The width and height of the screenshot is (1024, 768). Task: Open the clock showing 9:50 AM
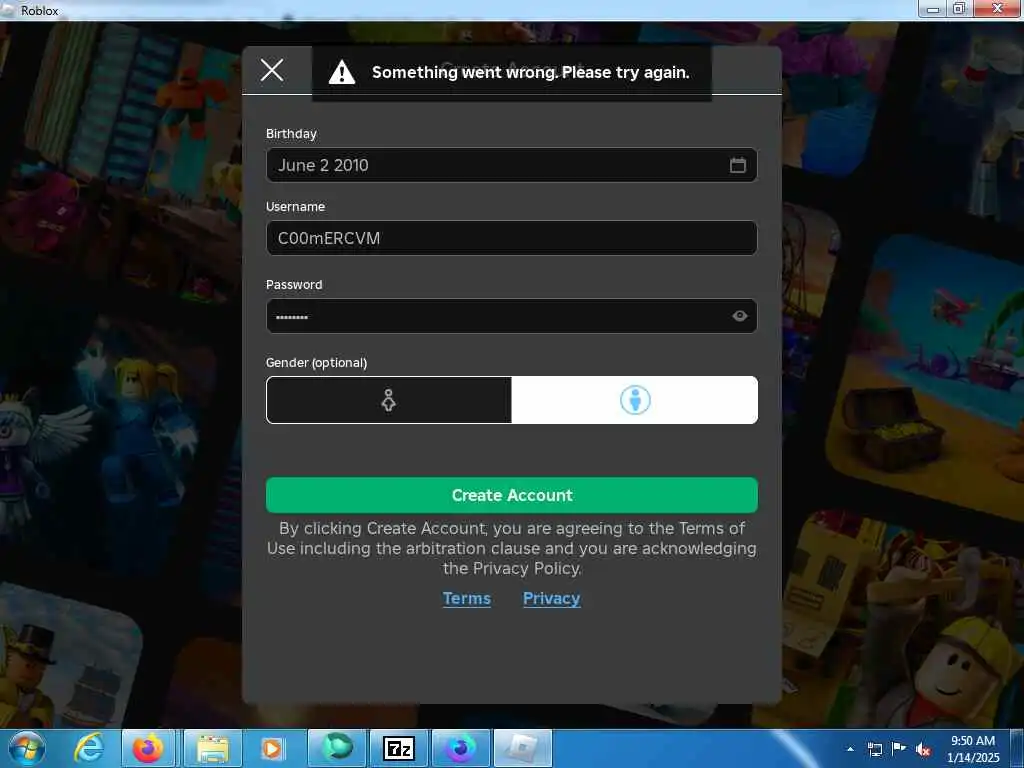(973, 749)
